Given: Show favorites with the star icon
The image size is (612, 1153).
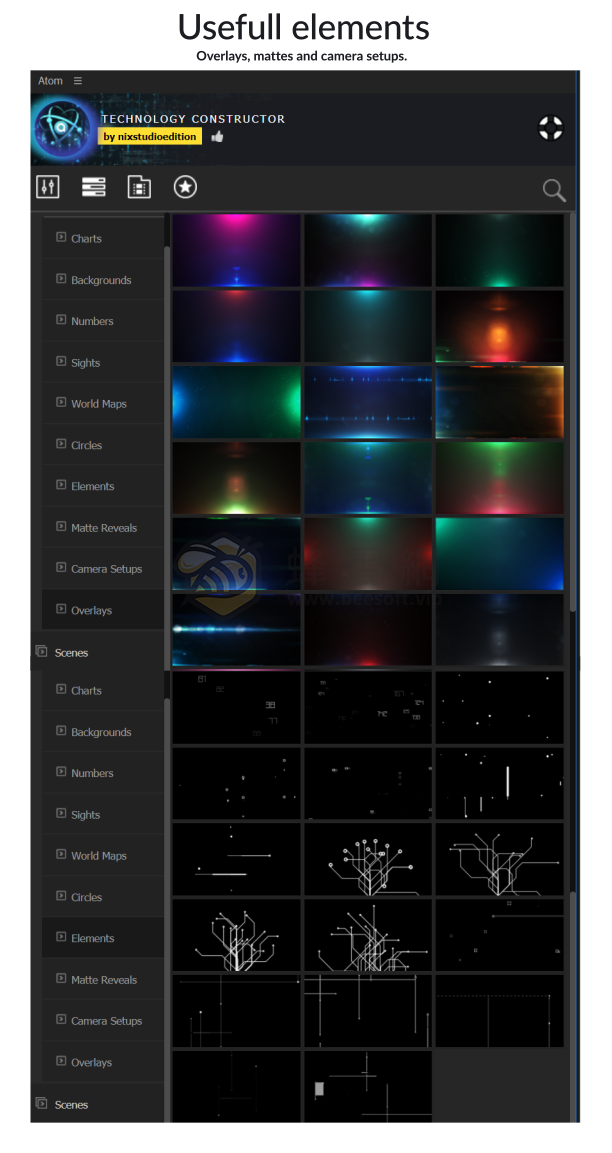Looking at the screenshot, I should pyautogui.click(x=185, y=187).
